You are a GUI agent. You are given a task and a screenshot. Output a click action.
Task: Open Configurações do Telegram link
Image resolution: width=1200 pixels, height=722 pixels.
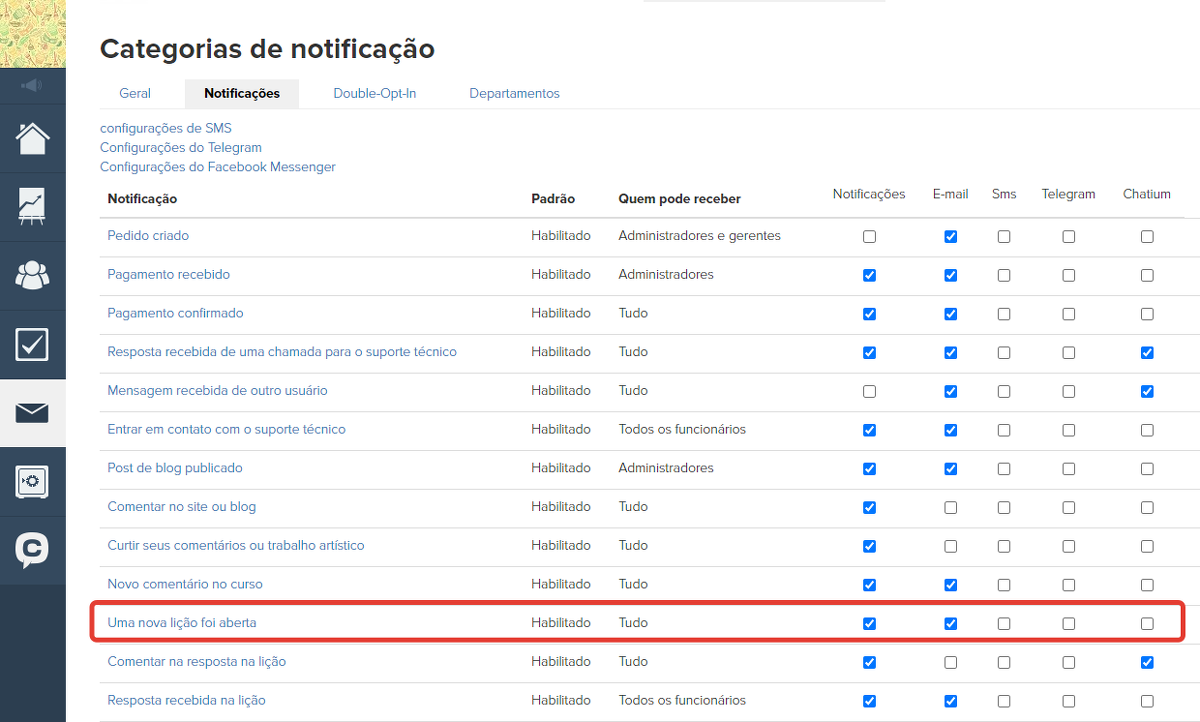pos(180,148)
